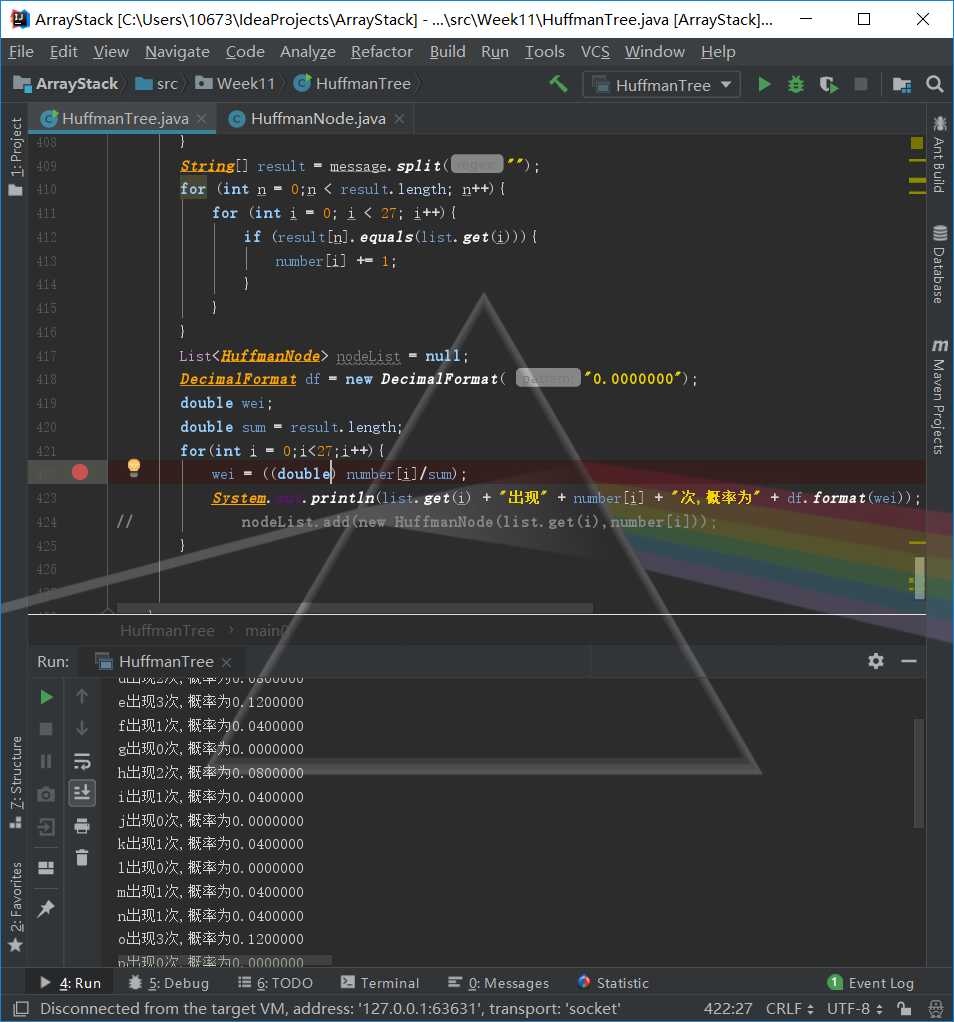Viewport: 954px width, 1022px height.
Task: Change line separator via CRLF selector
Action: (790, 1009)
